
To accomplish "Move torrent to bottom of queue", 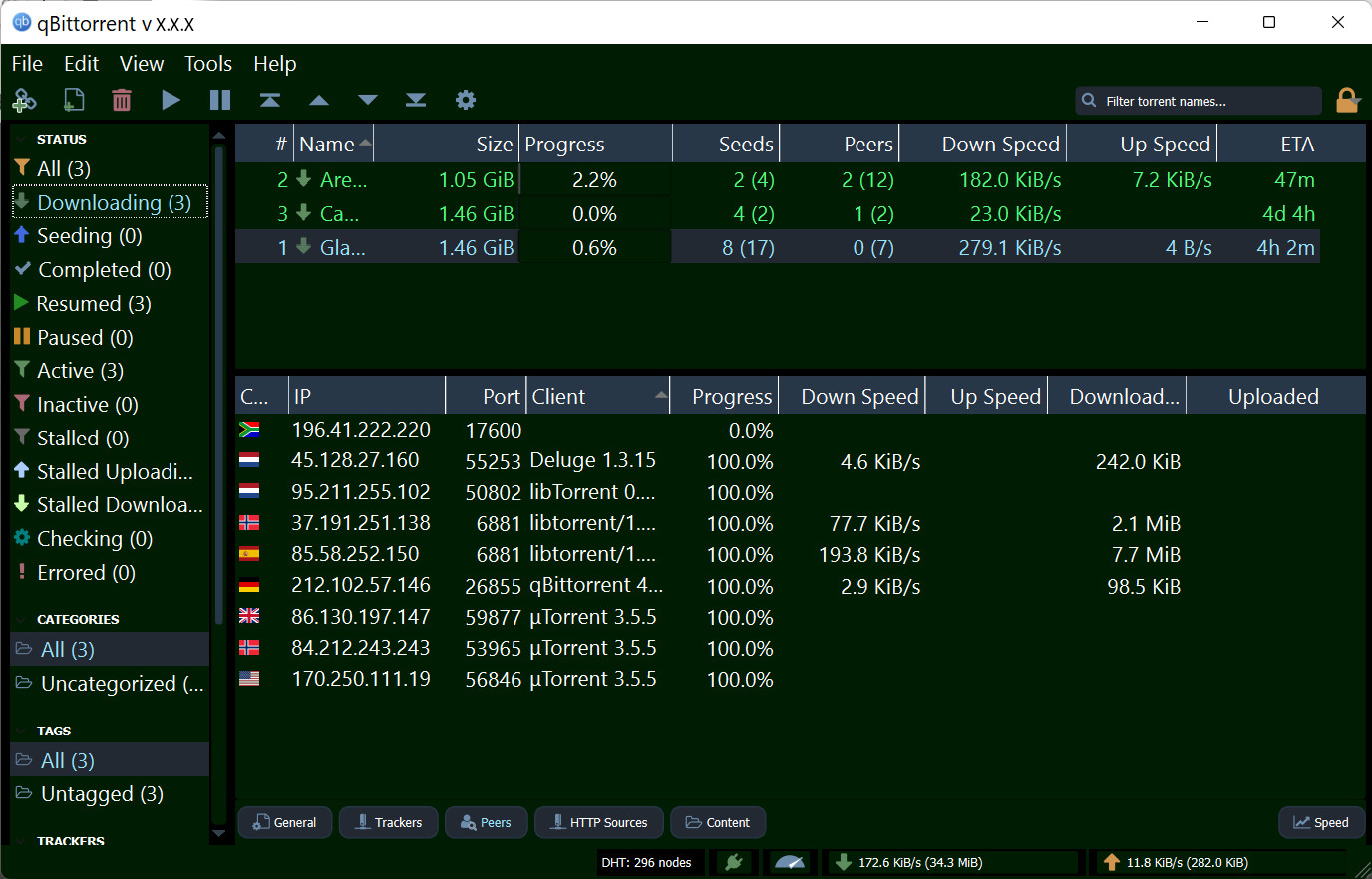I will (416, 100).
